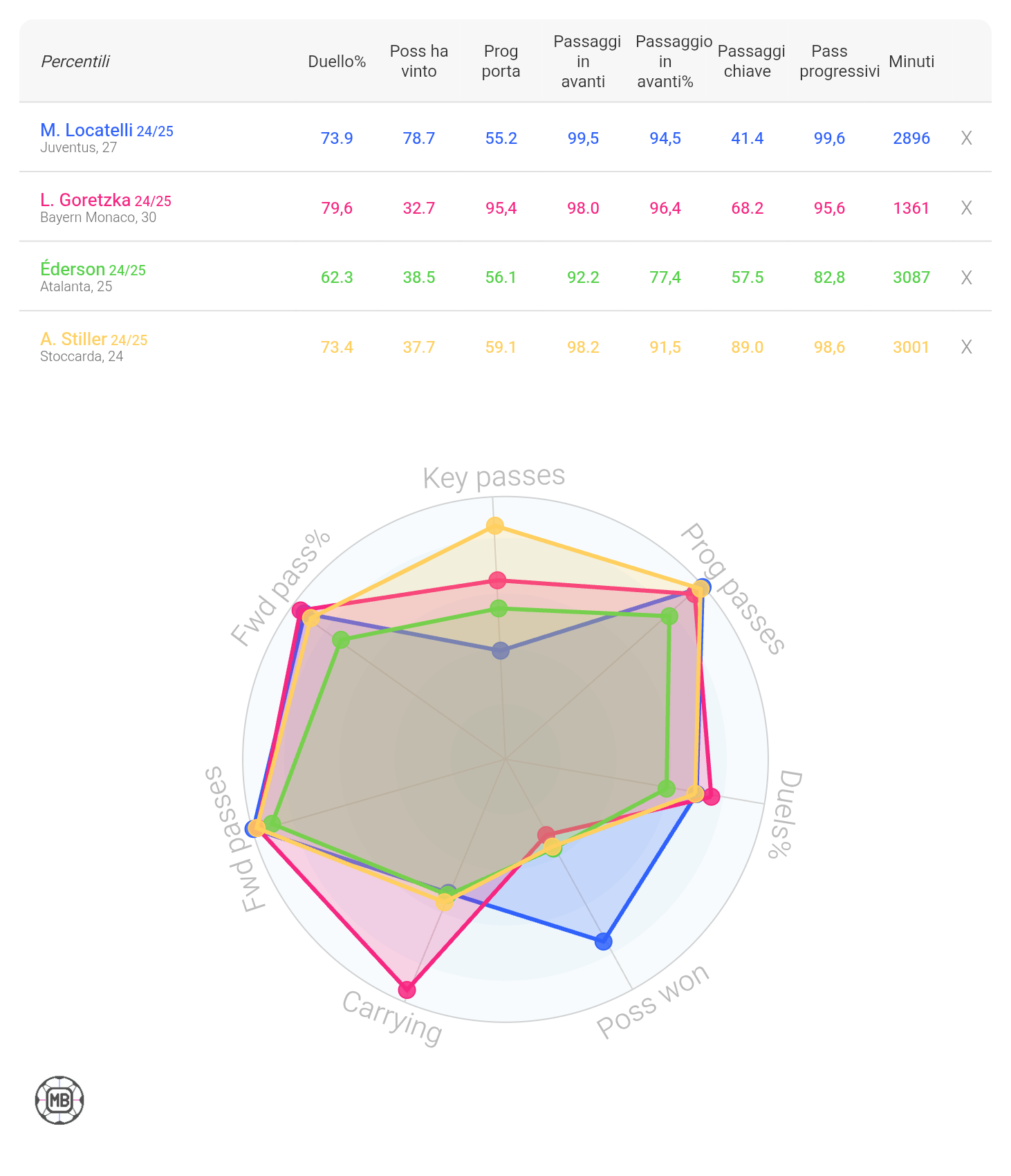Remove M. Locatelli row with X
The width and height of the screenshot is (1011, 1176).
(966, 138)
